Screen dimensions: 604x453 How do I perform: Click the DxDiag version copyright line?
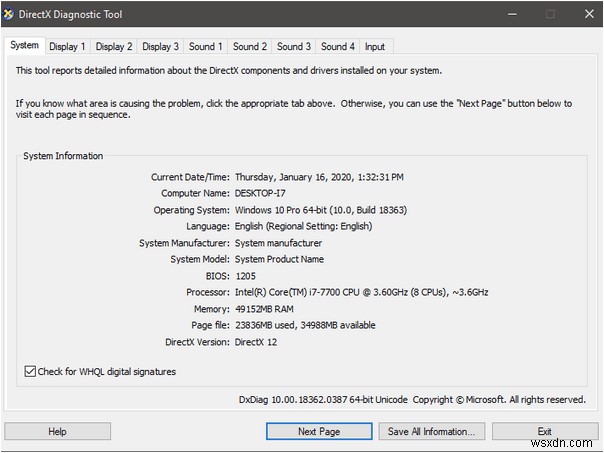(x=412, y=400)
